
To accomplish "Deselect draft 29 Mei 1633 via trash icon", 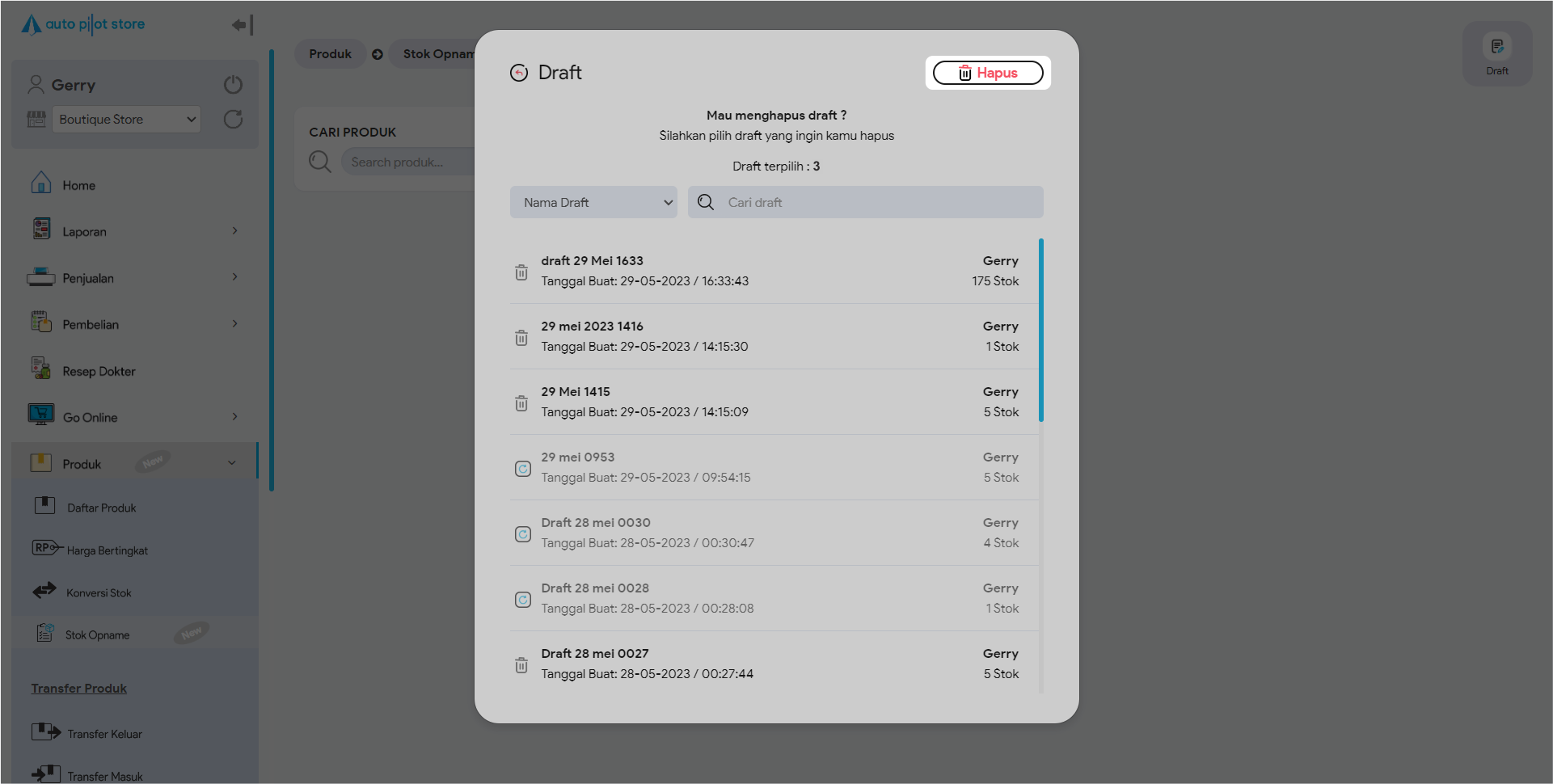I will tap(521, 272).
